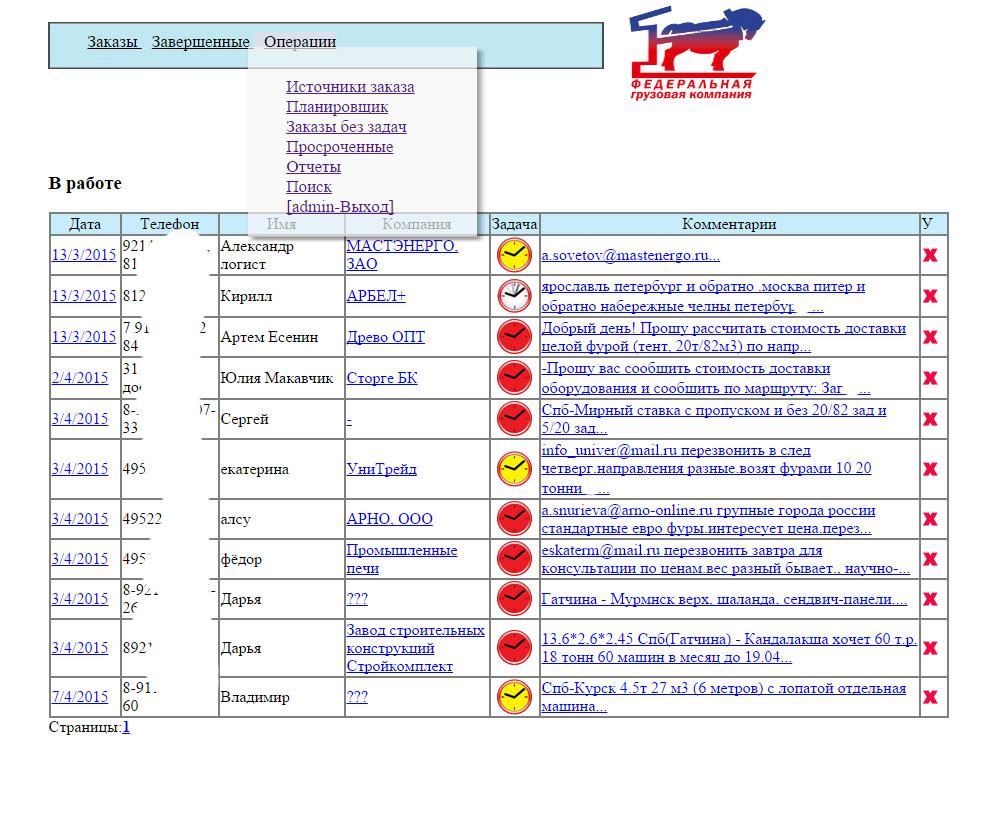Viewport: 991px width, 839px height.
Task: Open the red clock task for Стройкомплект
Action: (x=514, y=647)
